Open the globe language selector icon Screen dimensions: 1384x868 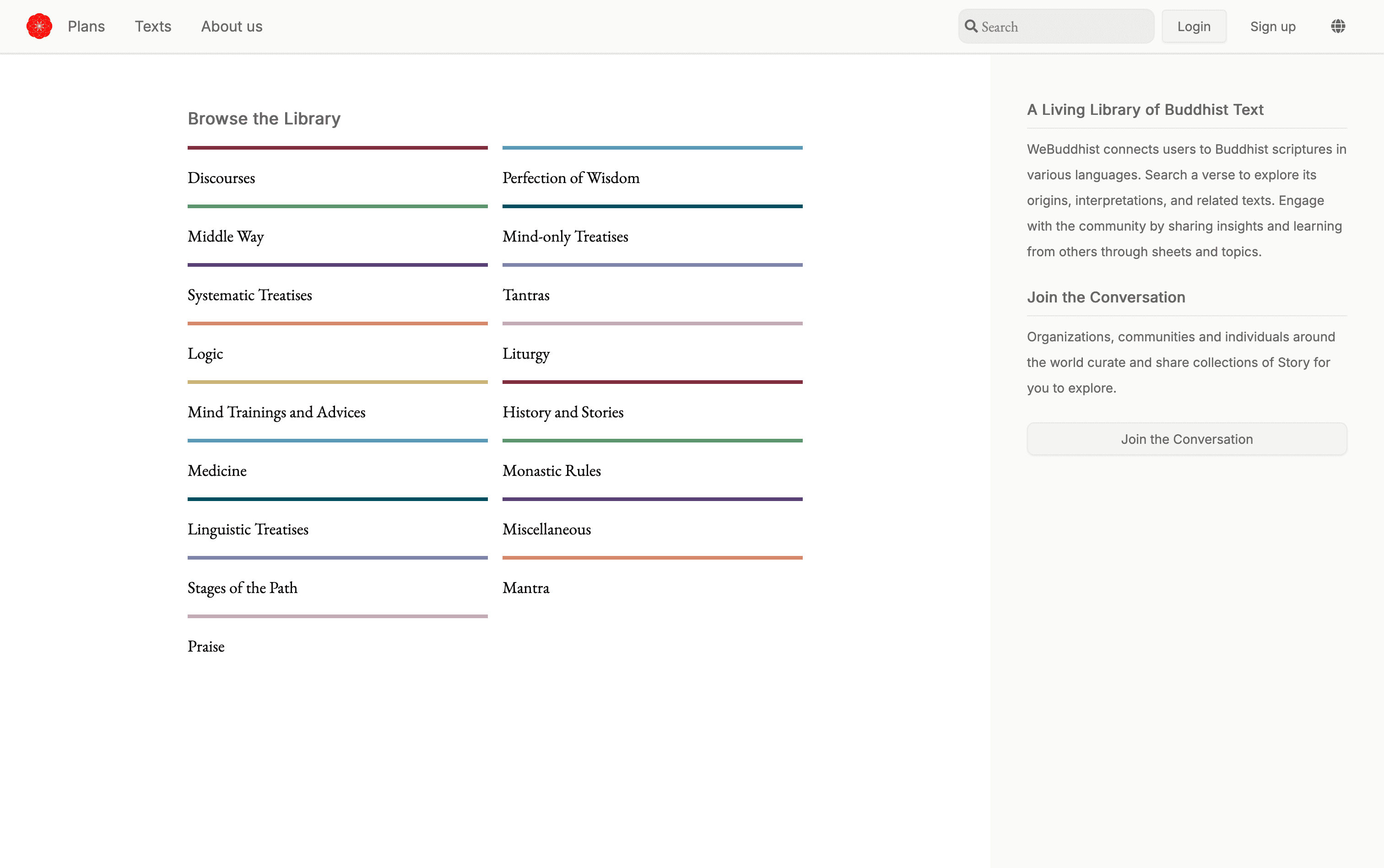pyautogui.click(x=1338, y=27)
